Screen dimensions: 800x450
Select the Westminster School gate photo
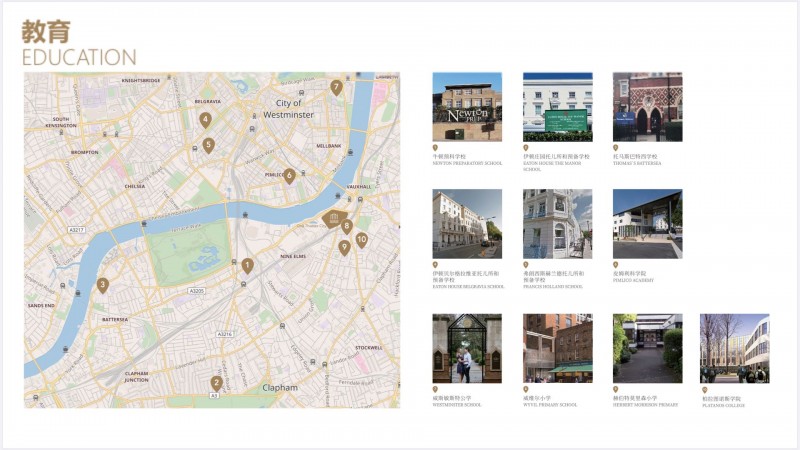[x=467, y=348]
